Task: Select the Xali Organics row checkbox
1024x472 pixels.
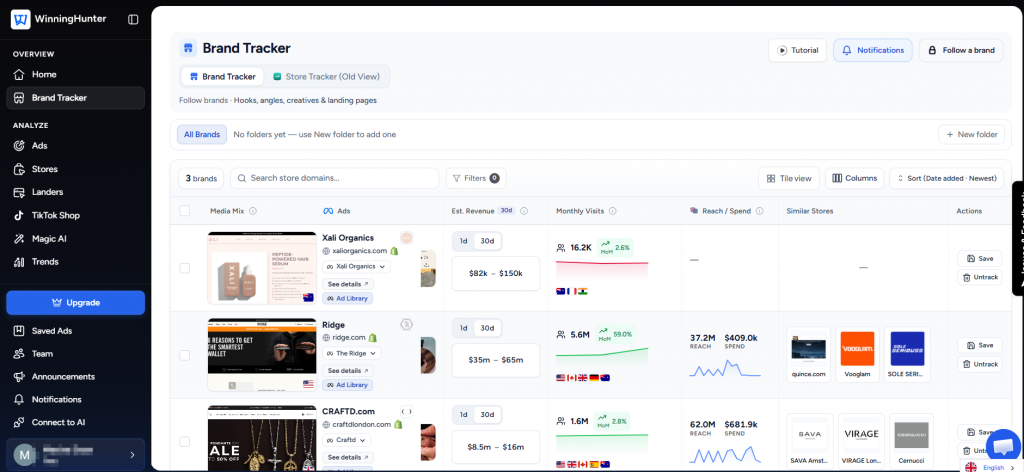Action: point(185,268)
